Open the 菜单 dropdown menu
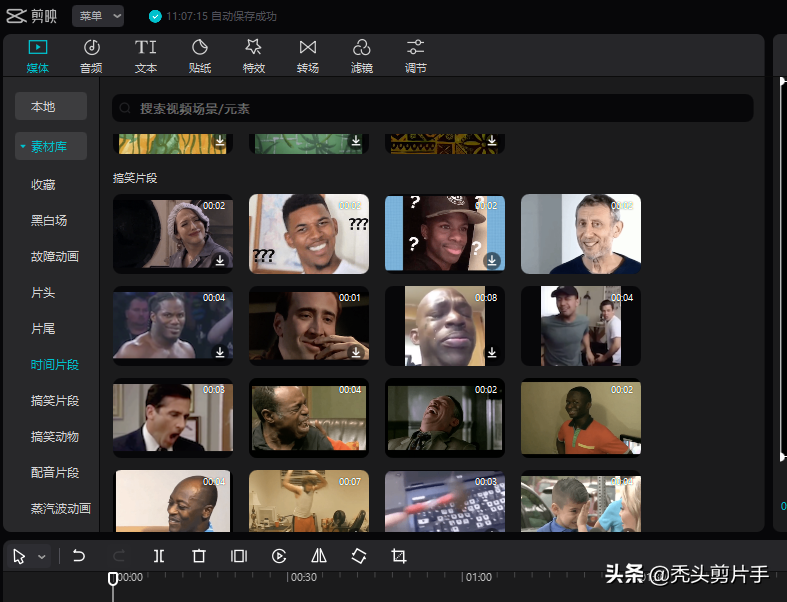 (x=98, y=16)
